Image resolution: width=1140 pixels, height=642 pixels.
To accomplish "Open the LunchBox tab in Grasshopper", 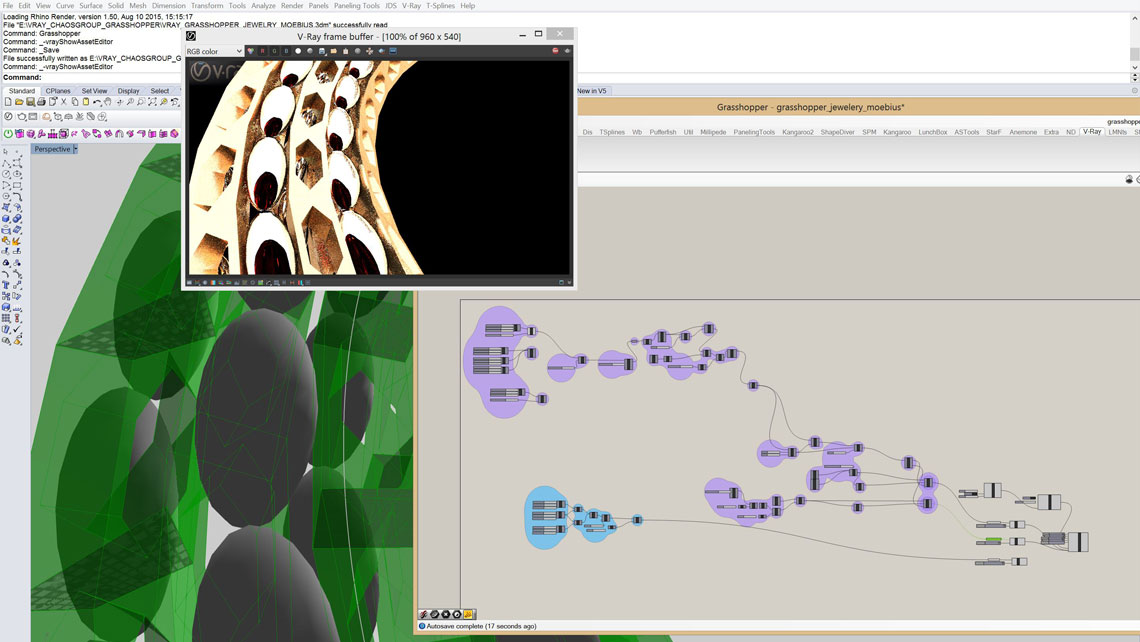I will (x=933, y=132).
